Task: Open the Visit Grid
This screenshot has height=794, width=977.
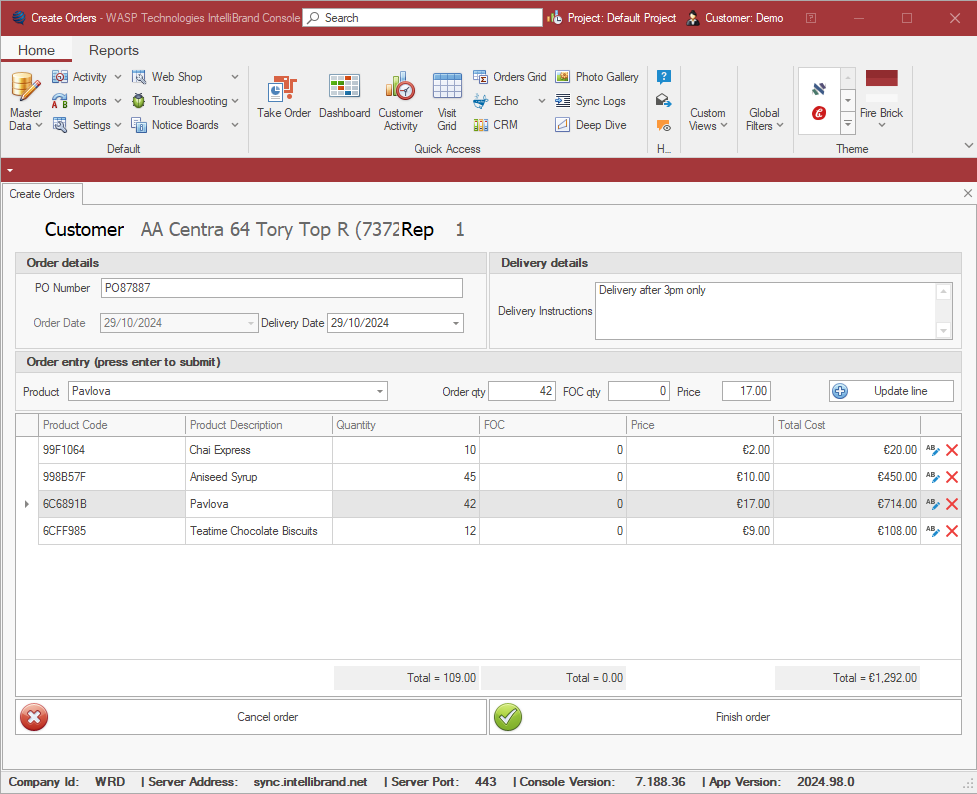Action: pos(447,102)
